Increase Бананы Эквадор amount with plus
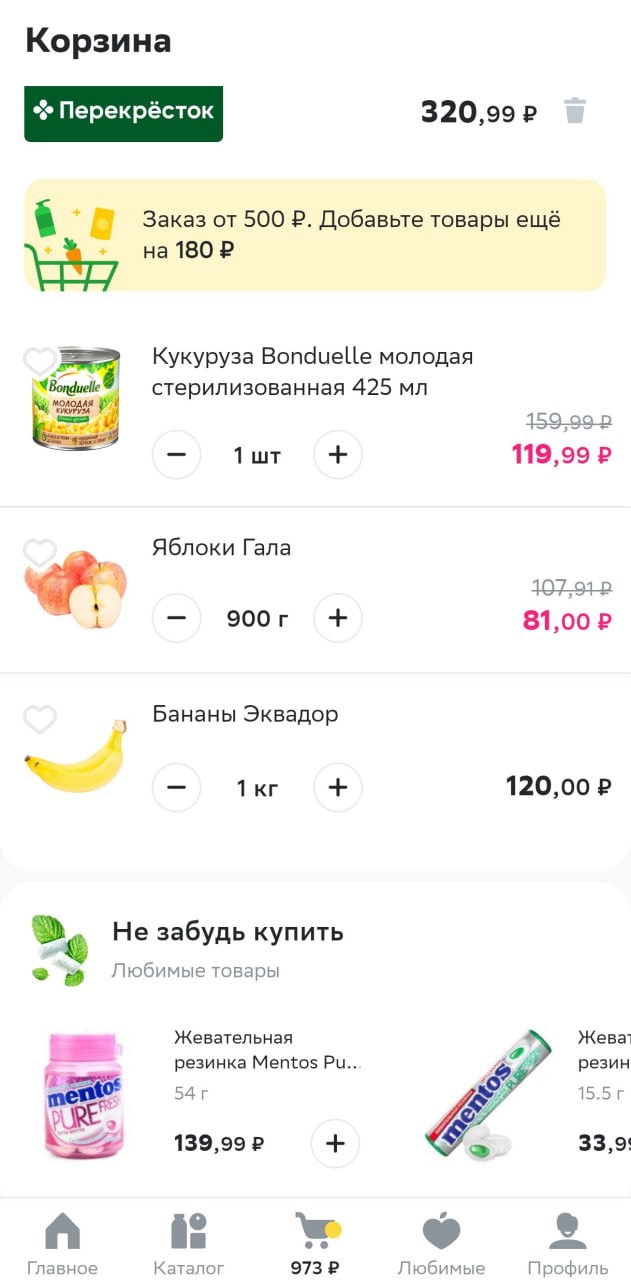 338,788
